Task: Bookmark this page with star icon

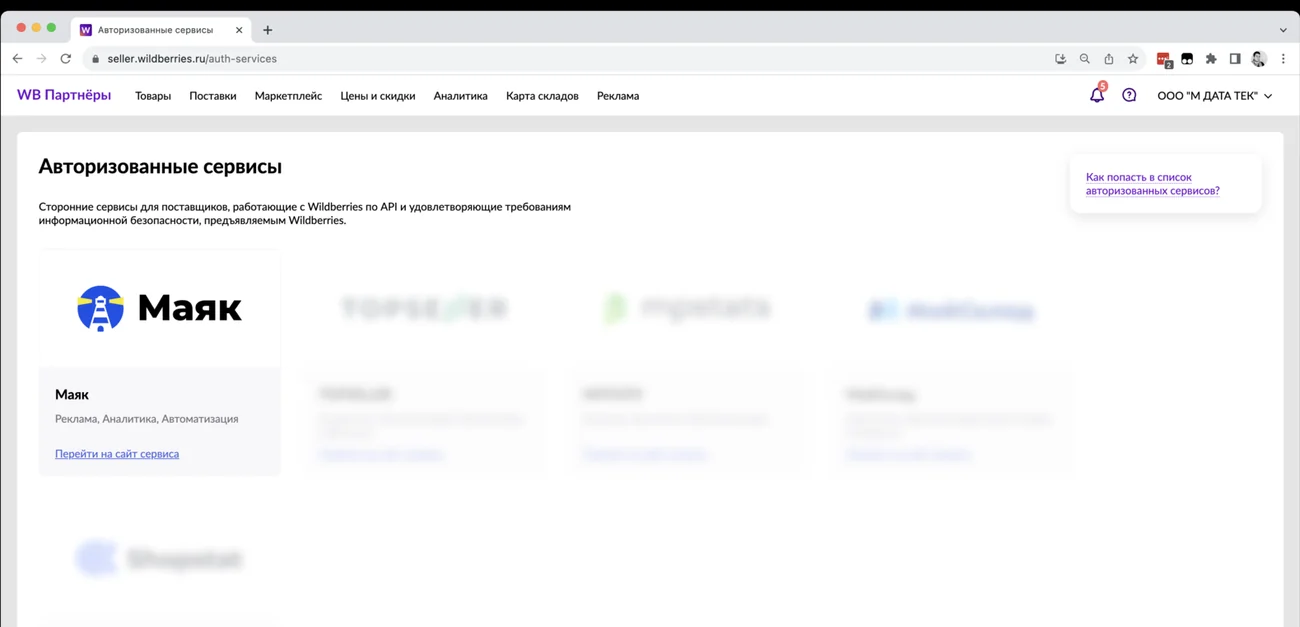Action: tap(1133, 59)
